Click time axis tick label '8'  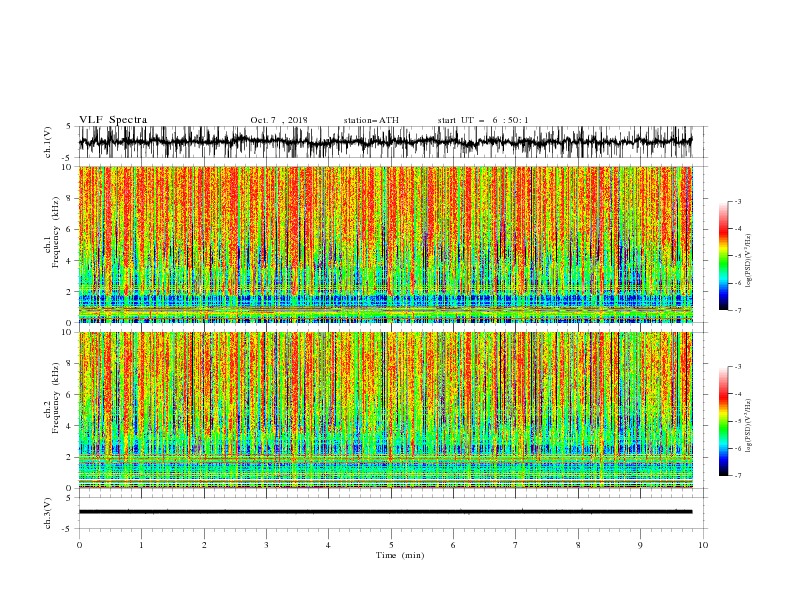[578, 545]
